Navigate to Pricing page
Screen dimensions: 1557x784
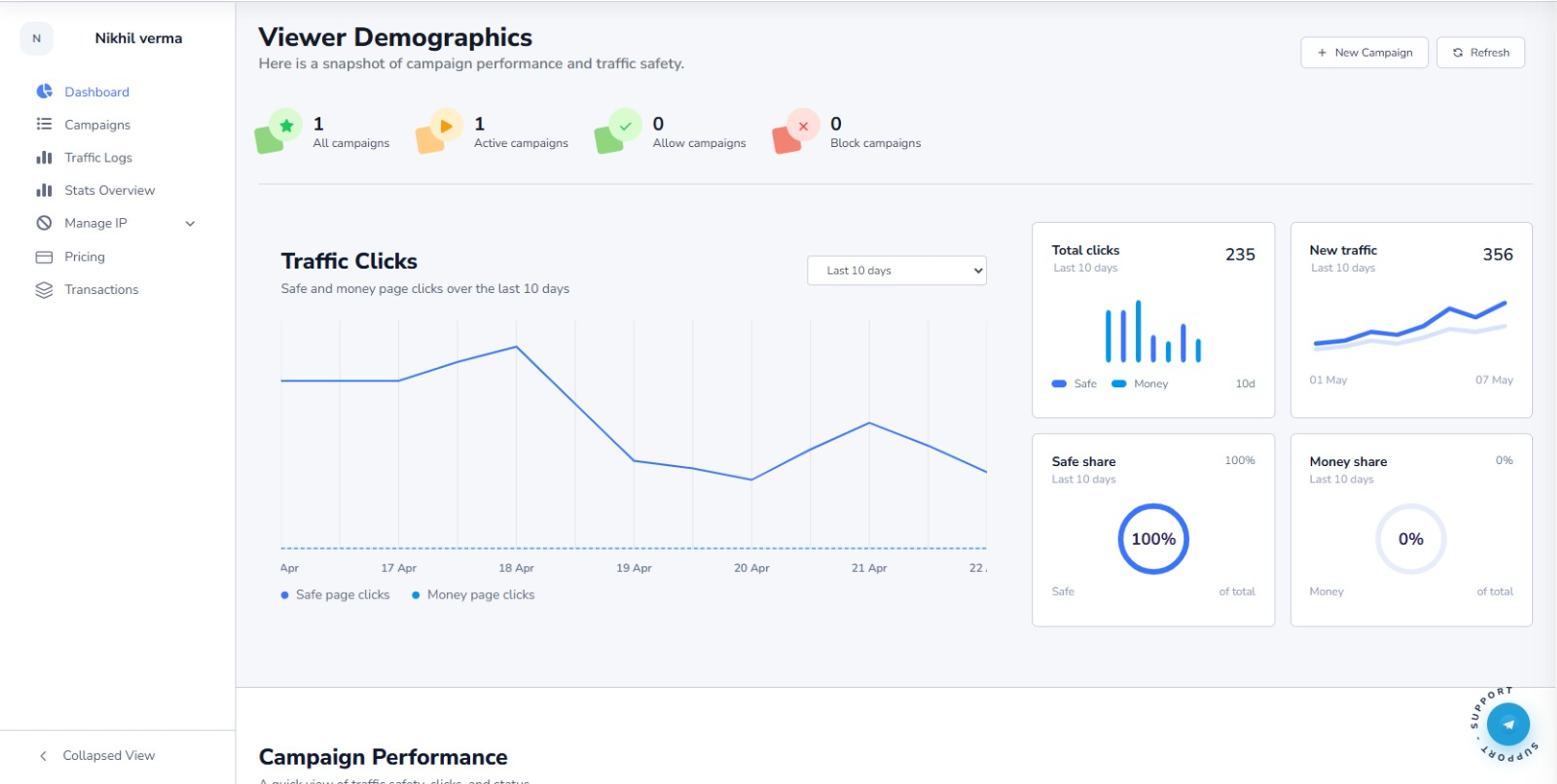(85, 257)
